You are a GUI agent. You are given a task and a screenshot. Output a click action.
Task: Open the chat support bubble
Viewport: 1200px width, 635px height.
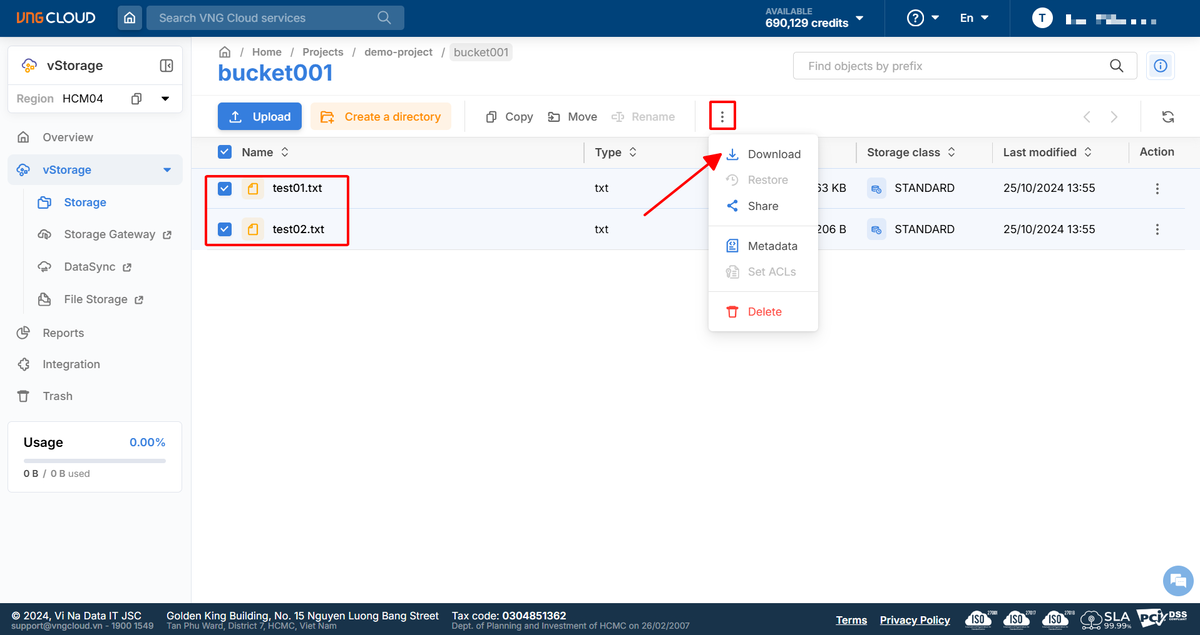(x=1178, y=580)
